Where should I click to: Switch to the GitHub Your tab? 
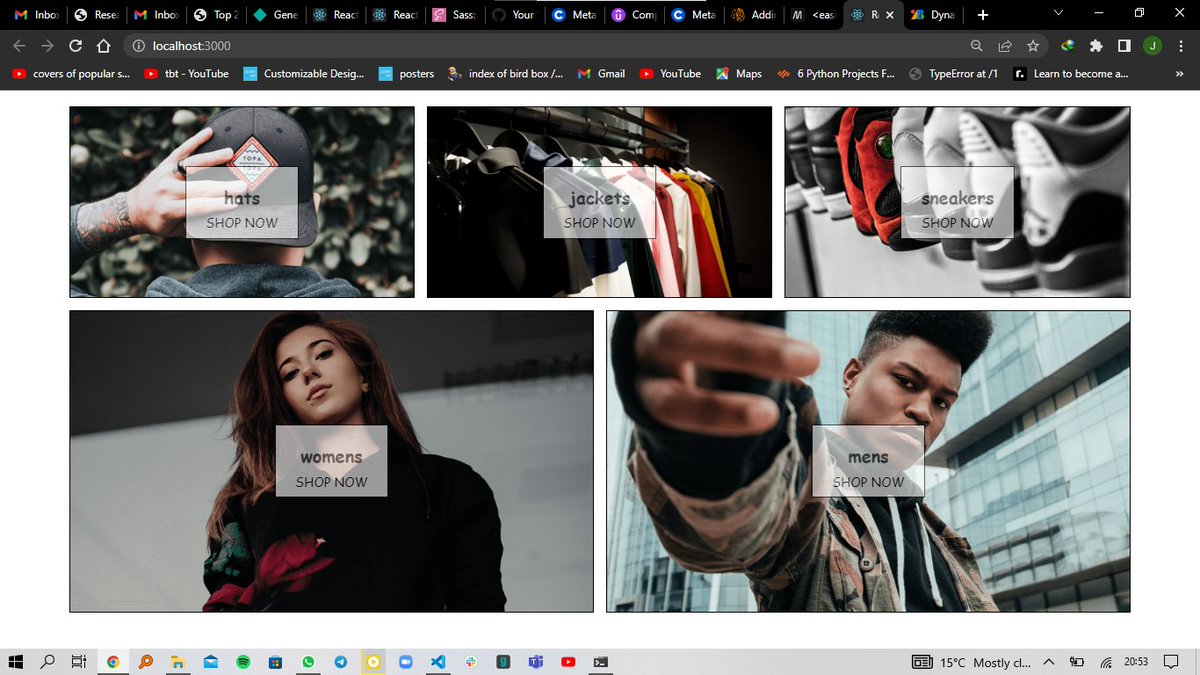(514, 15)
